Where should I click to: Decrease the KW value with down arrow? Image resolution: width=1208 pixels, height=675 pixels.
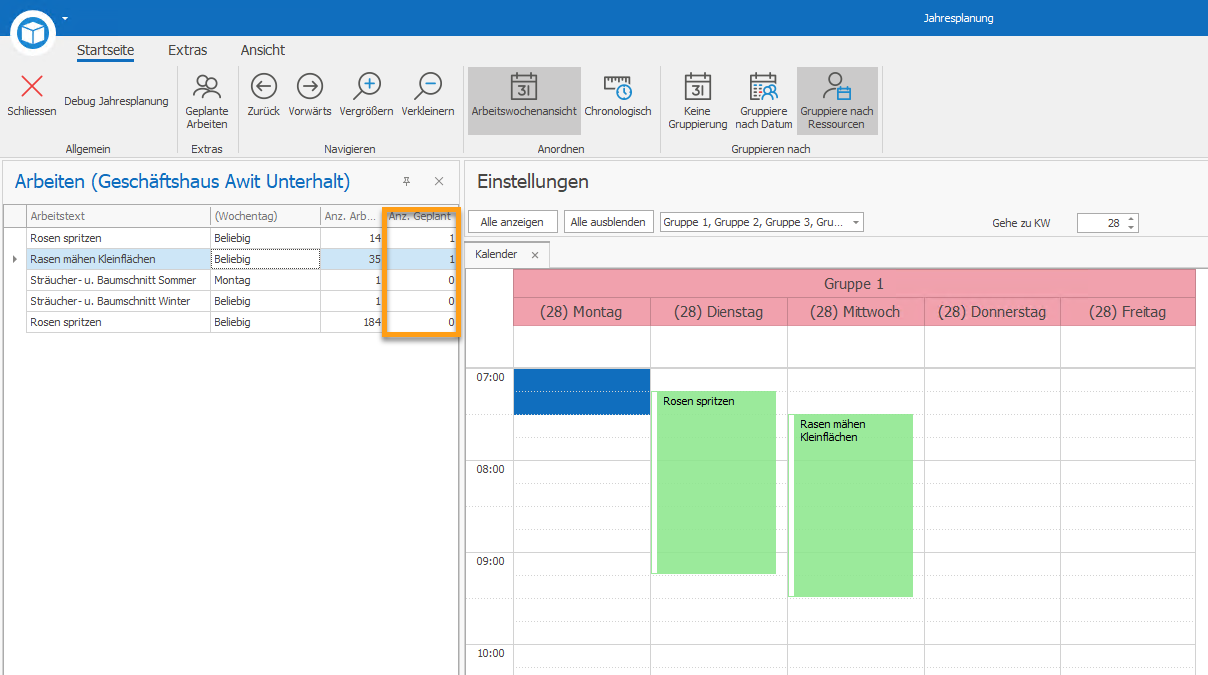tap(1131, 228)
